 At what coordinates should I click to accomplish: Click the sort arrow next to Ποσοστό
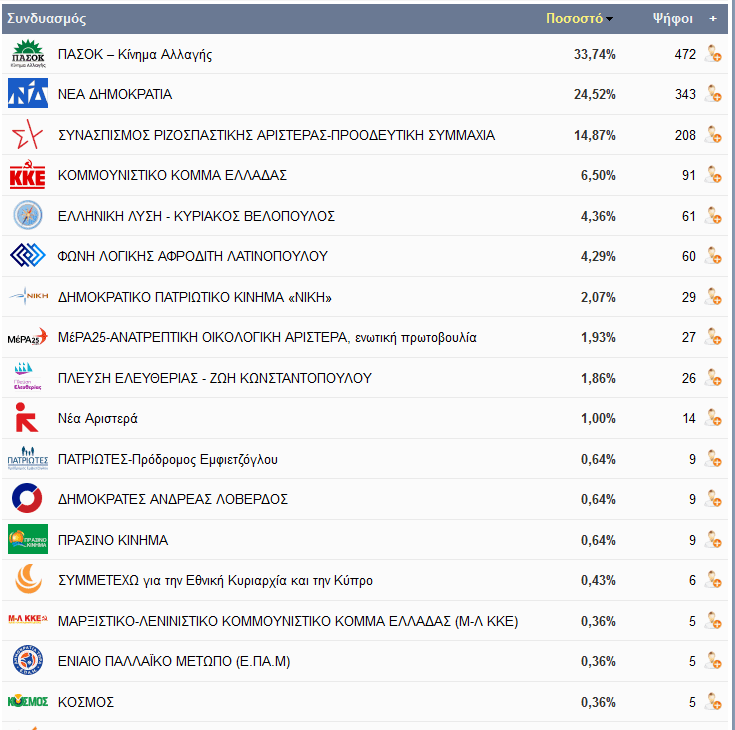pyautogui.click(x=609, y=19)
